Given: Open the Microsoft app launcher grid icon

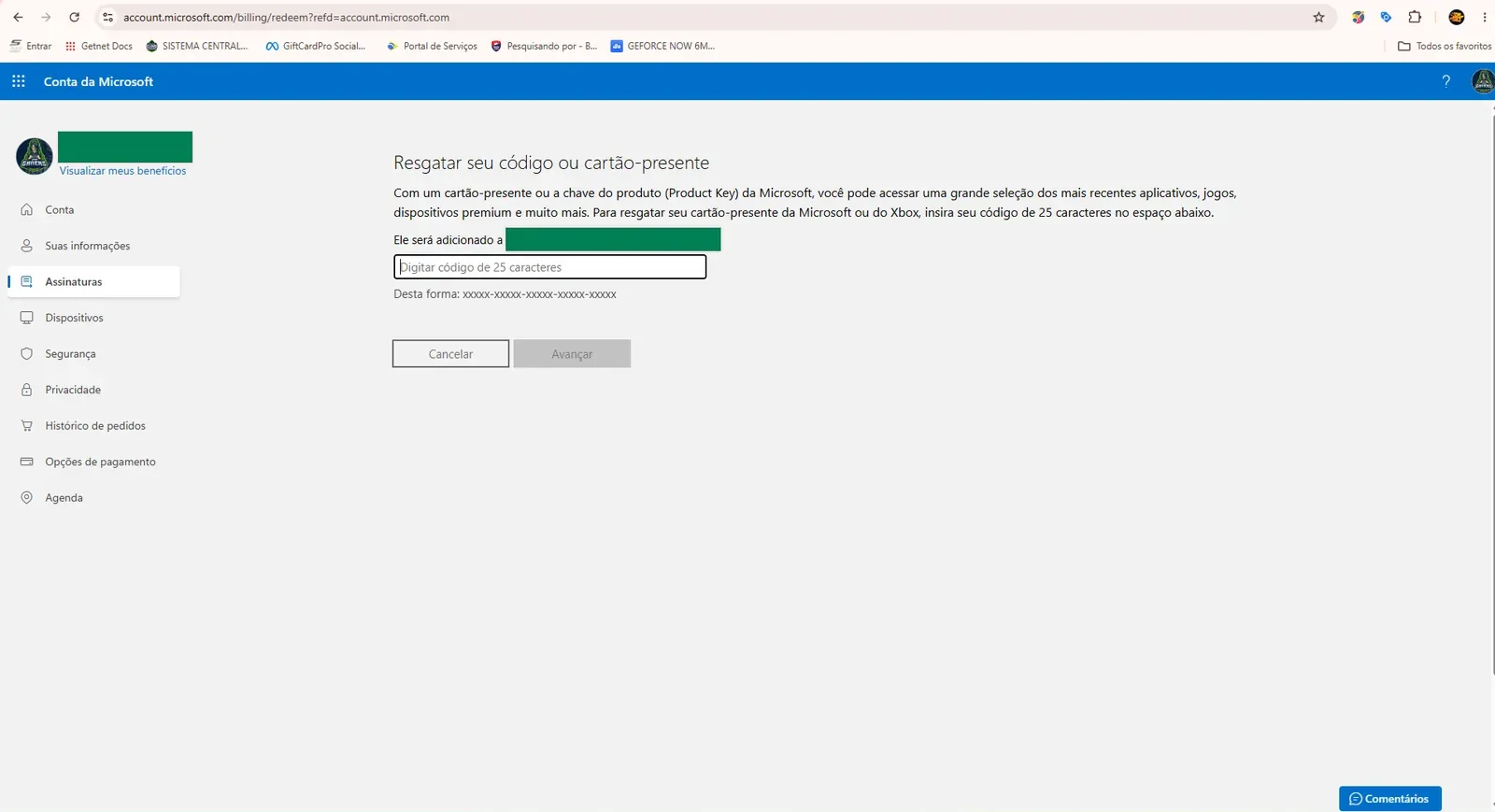Looking at the screenshot, I should [x=18, y=81].
